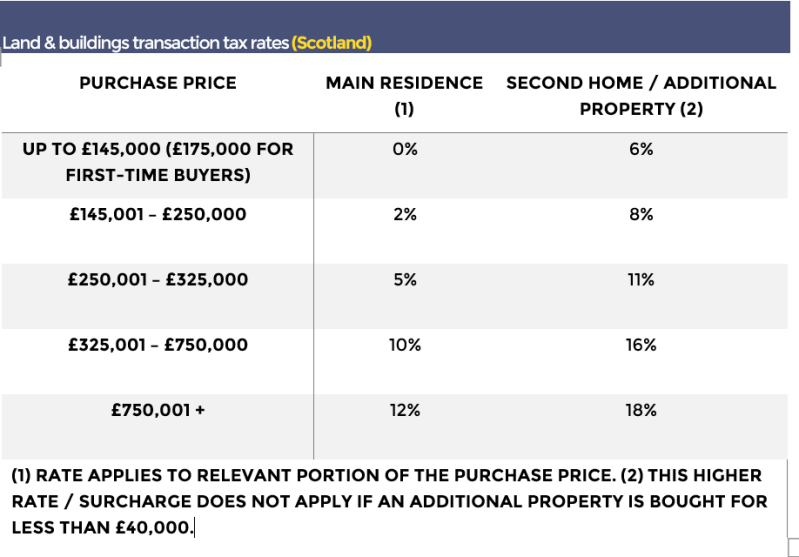Click the 'SECOND HOME / ADDITIONAL PROPERTY (2)' header
Viewport: 799px width, 557px height.
641,96
